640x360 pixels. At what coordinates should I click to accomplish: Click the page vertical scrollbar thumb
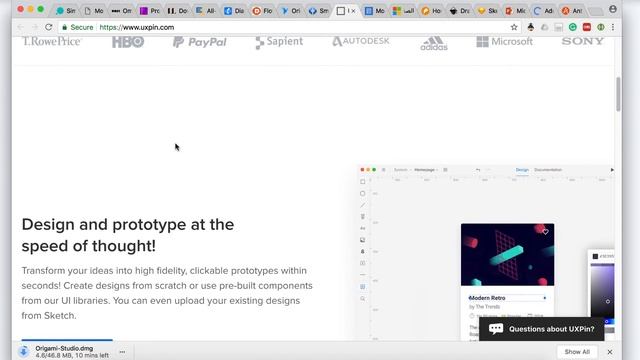(618, 94)
